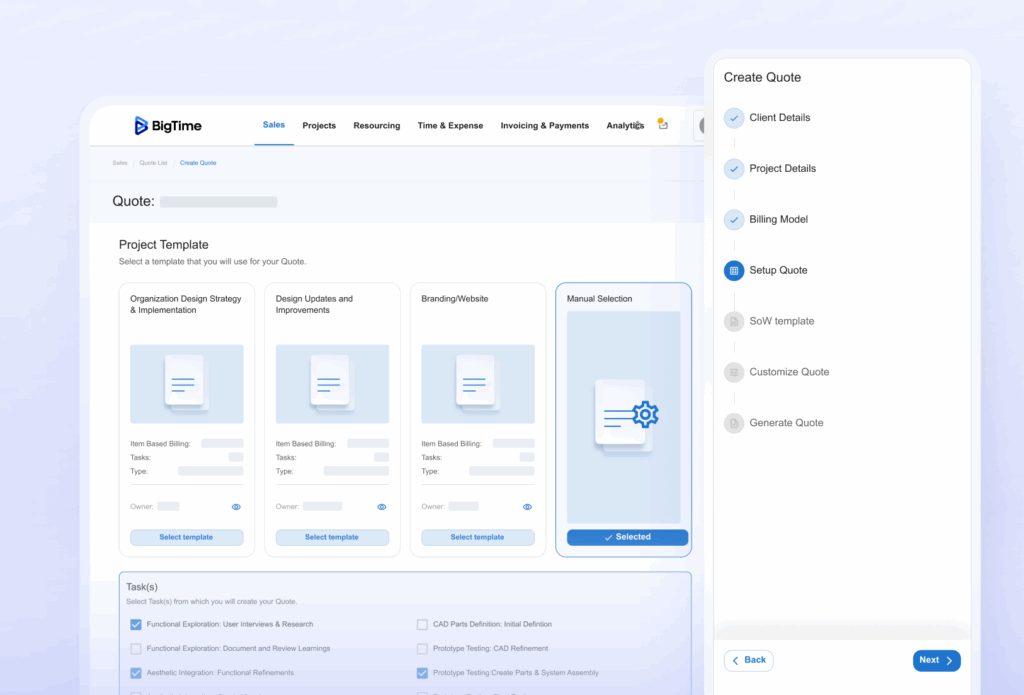Switch to the Projects tab
The width and height of the screenshot is (1024, 695).
[x=319, y=126]
